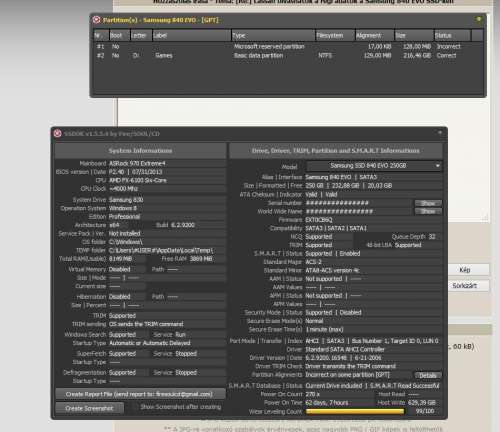Click the Status column header
500x432 pixels.
[x=452, y=35]
